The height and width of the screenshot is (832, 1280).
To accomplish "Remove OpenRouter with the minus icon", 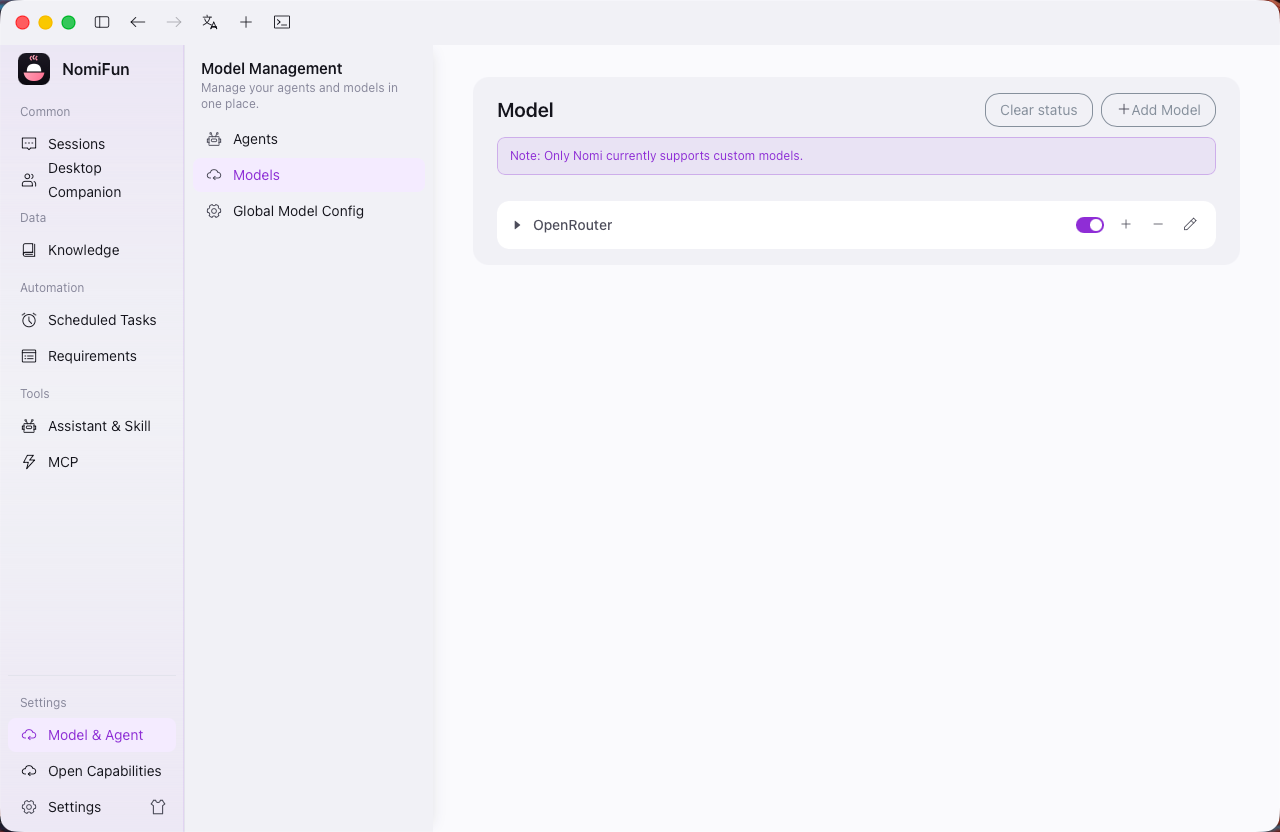I will (1158, 225).
